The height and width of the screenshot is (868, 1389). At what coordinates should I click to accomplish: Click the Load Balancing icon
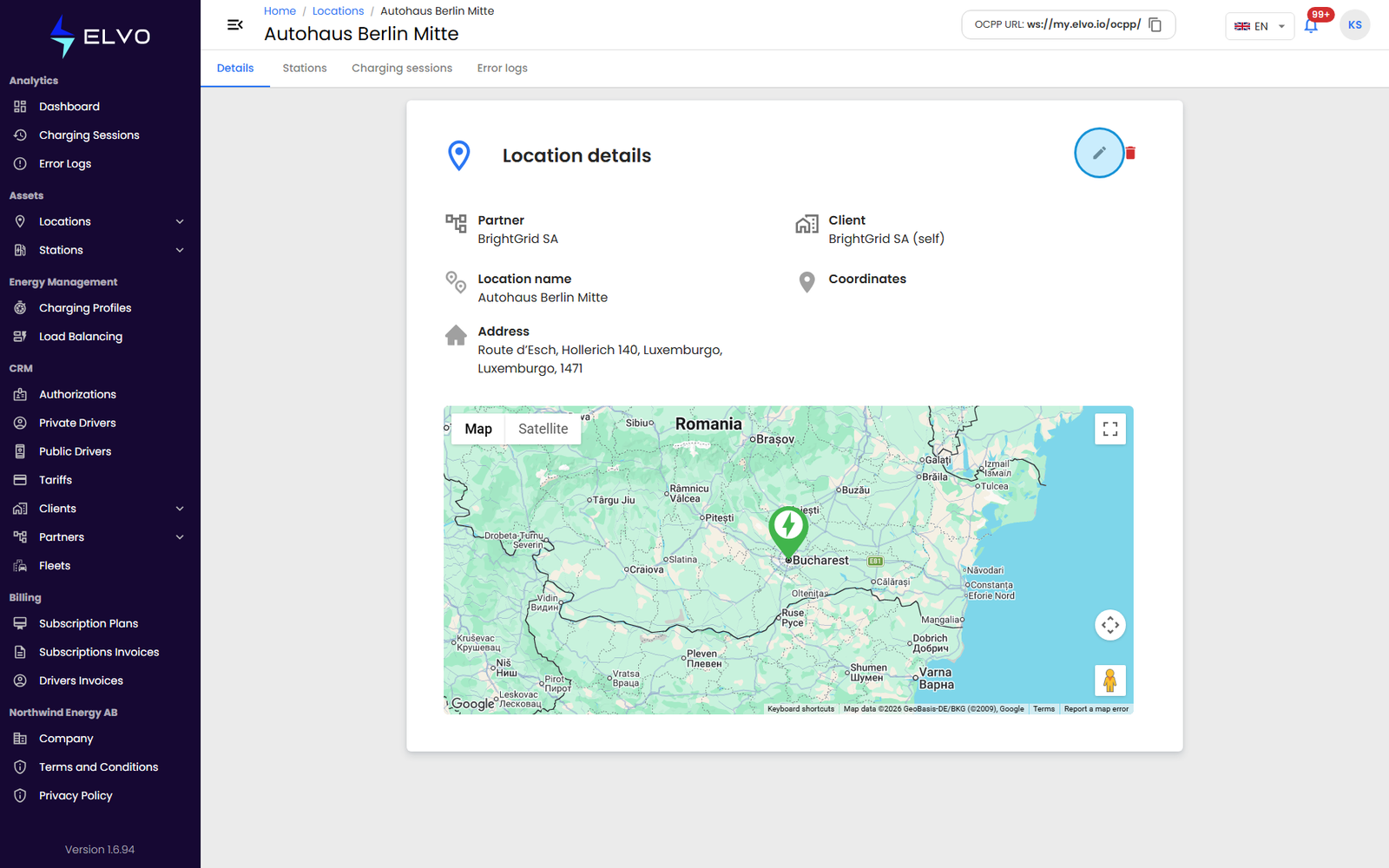click(20, 337)
